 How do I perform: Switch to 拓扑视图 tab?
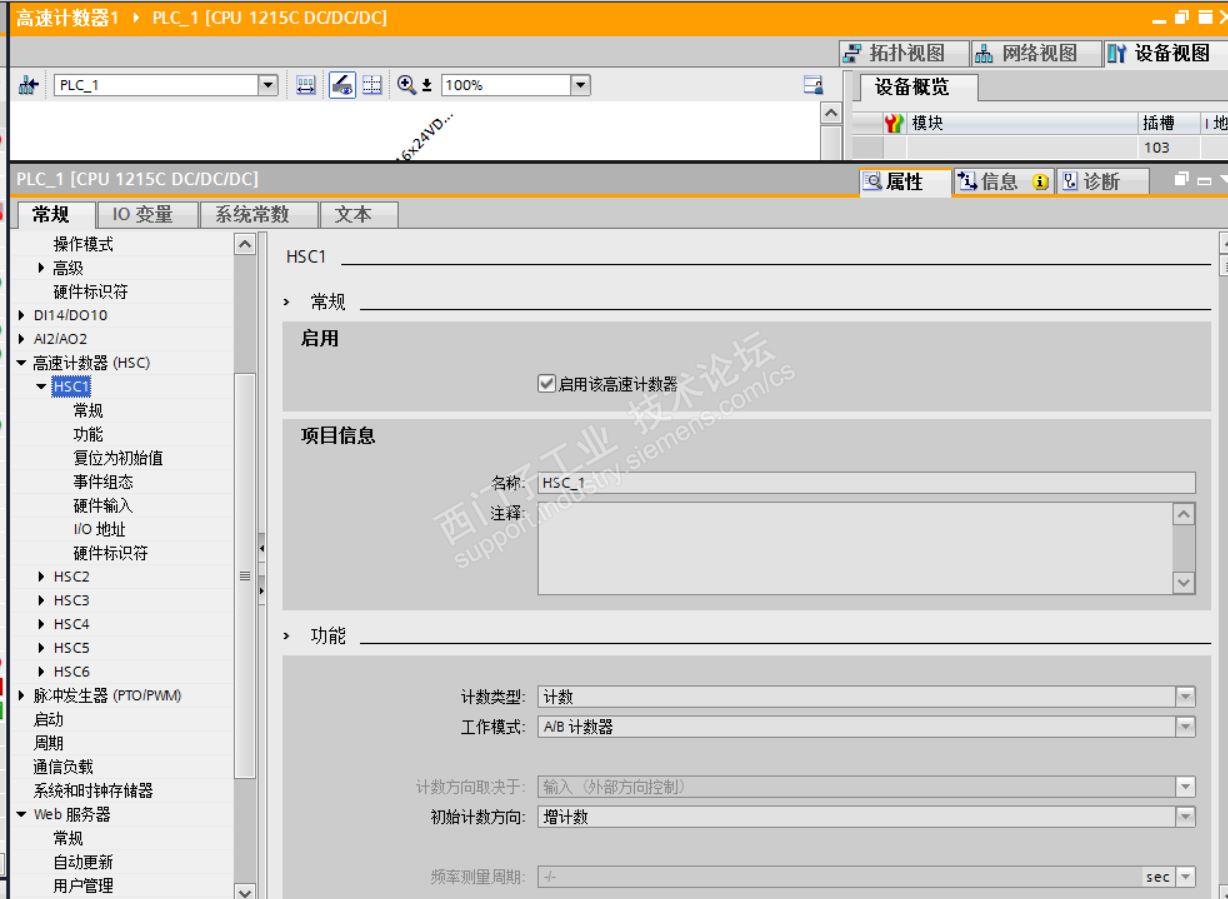905,52
